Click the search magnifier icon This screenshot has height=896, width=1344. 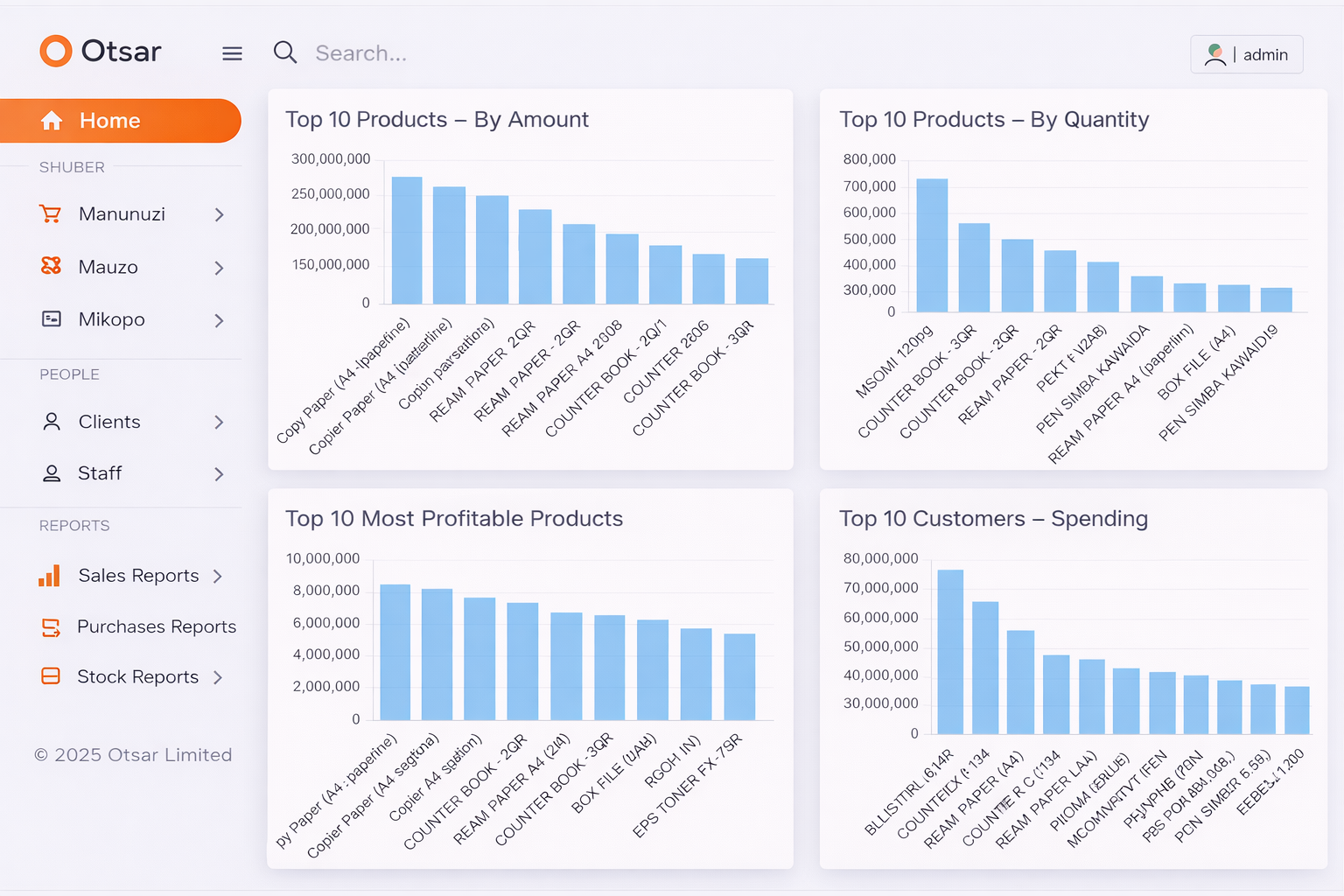coord(284,52)
